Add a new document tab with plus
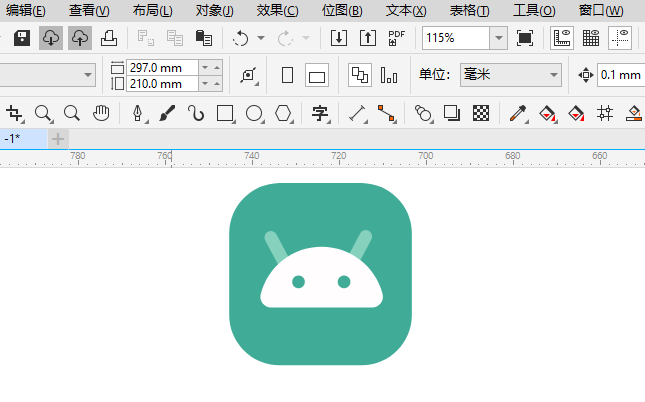 pyautogui.click(x=58, y=139)
